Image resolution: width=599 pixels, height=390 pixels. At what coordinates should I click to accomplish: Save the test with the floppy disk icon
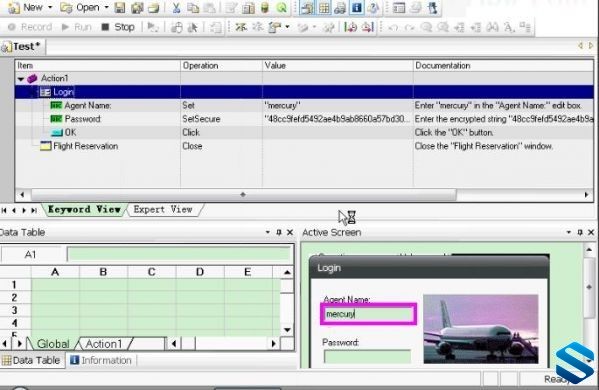click(120, 8)
